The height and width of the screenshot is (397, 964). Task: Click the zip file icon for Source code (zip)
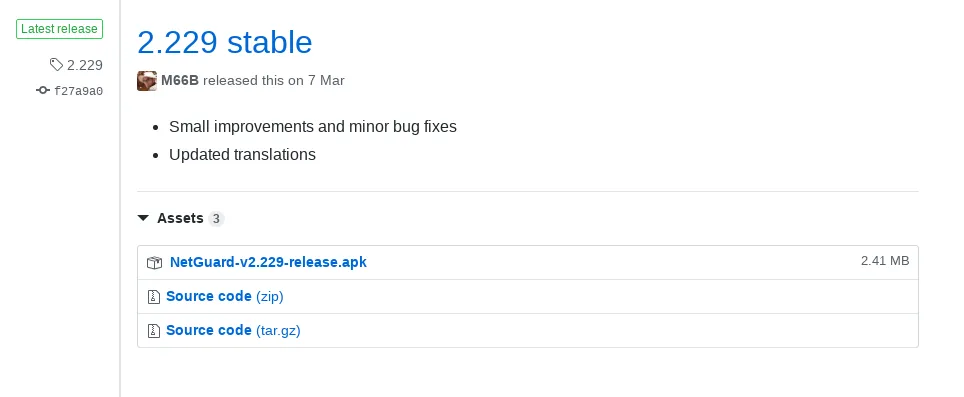[x=154, y=297]
